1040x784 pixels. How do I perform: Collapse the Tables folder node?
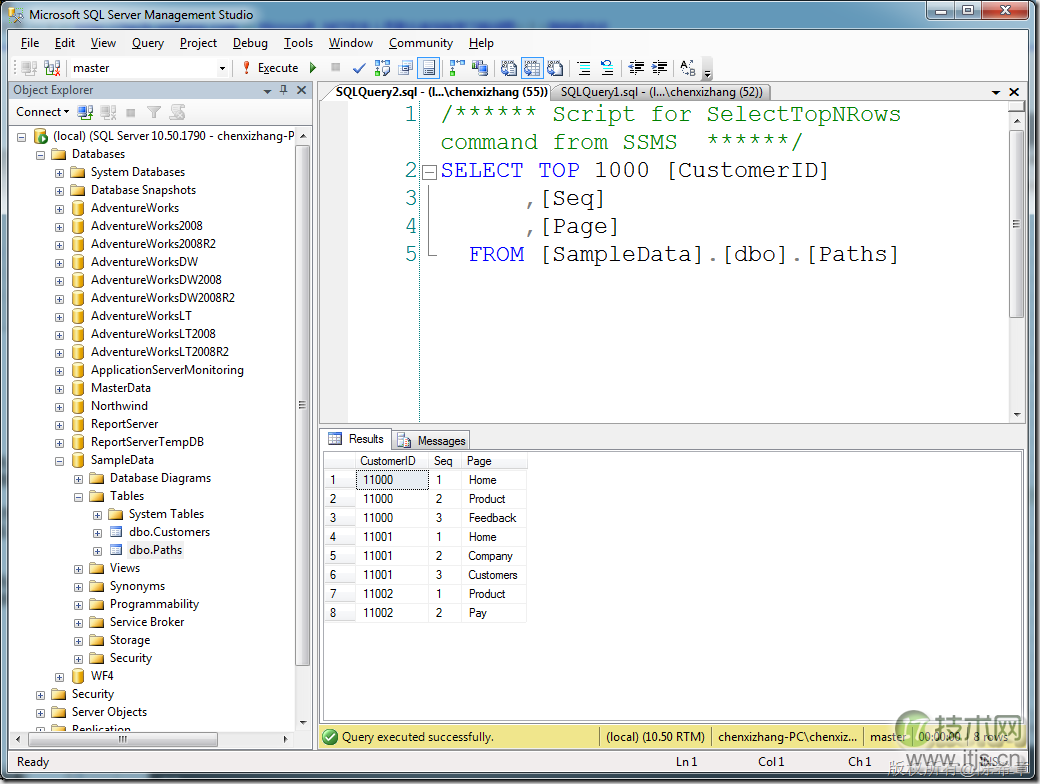pyautogui.click(x=78, y=497)
